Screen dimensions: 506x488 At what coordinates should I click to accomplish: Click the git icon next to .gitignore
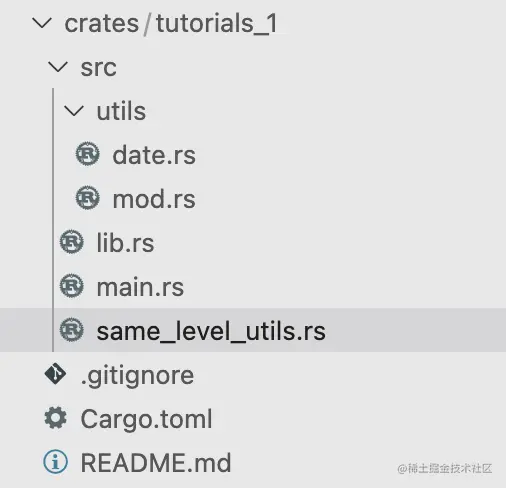click(x=55, y=374)
